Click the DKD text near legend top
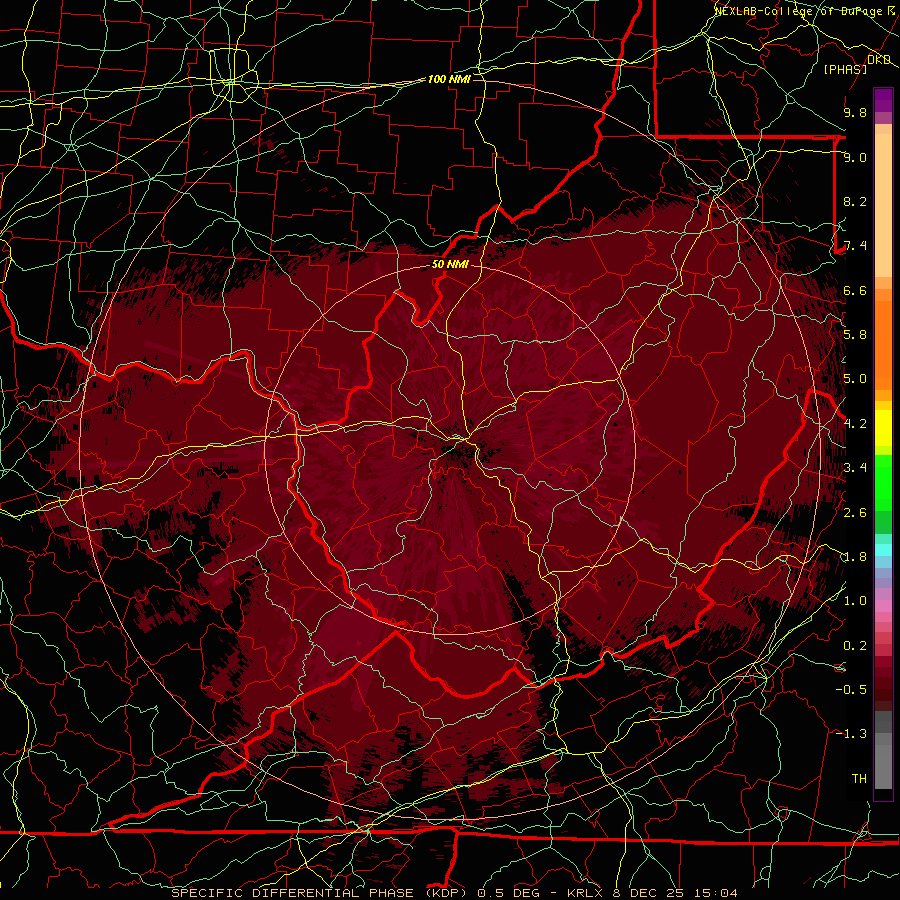900x900 pixels. coord(879,60)
